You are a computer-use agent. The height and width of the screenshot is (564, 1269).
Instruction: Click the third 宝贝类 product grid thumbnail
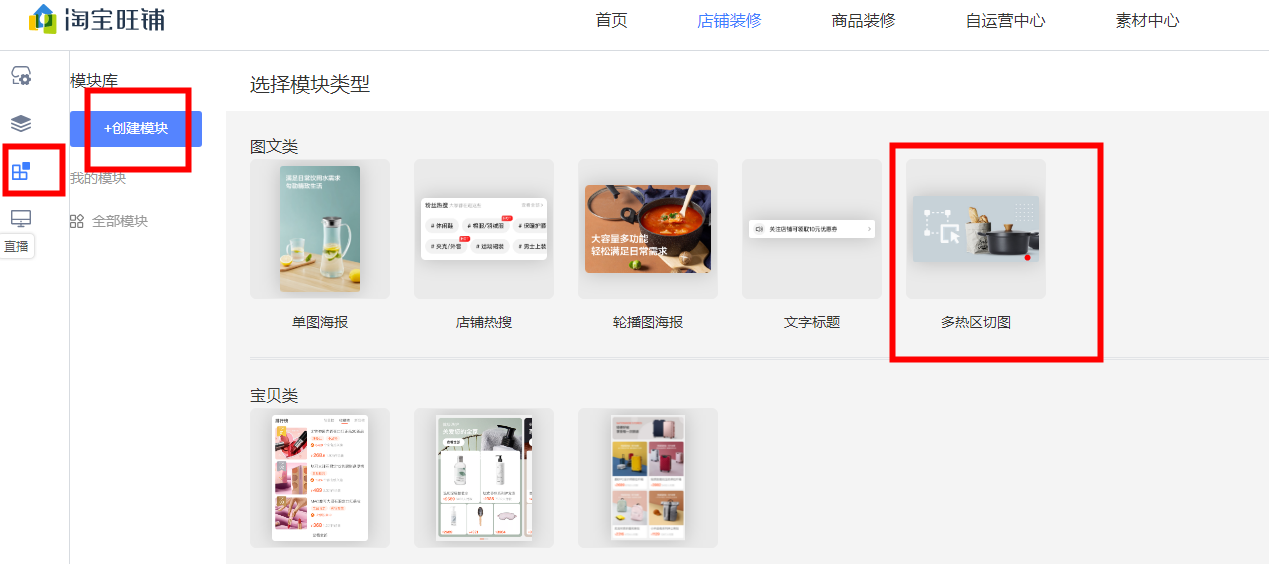coord(648,478)
